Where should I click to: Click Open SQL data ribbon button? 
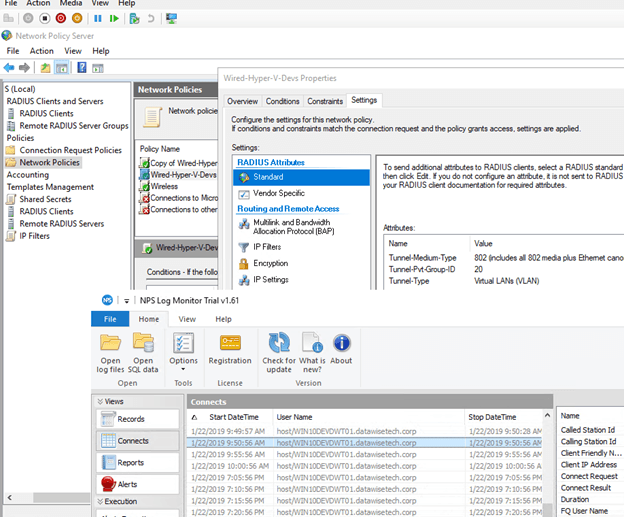coord(143,353)
